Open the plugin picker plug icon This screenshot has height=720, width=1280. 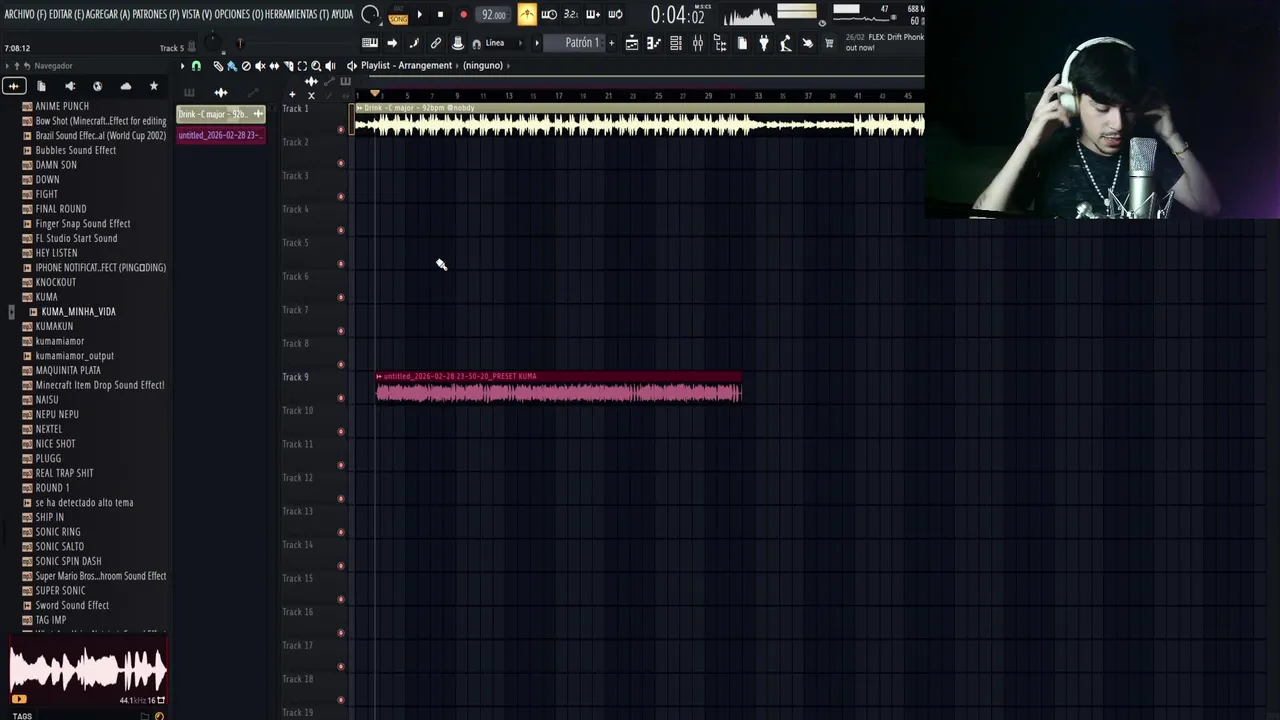(x=764, y=43)
